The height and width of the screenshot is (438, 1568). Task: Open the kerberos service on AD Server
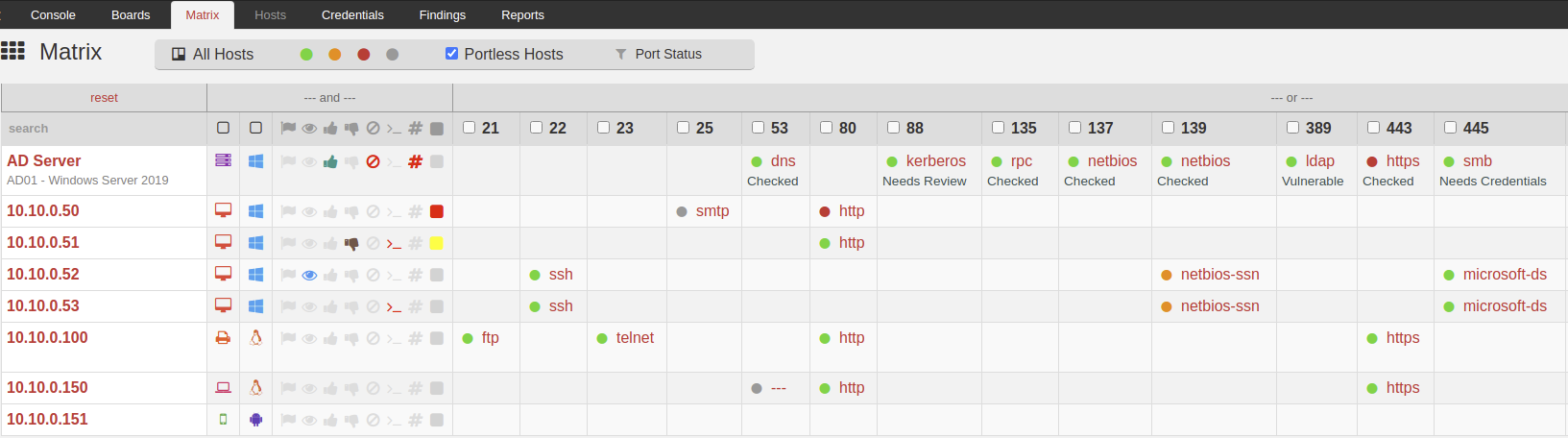936,160
